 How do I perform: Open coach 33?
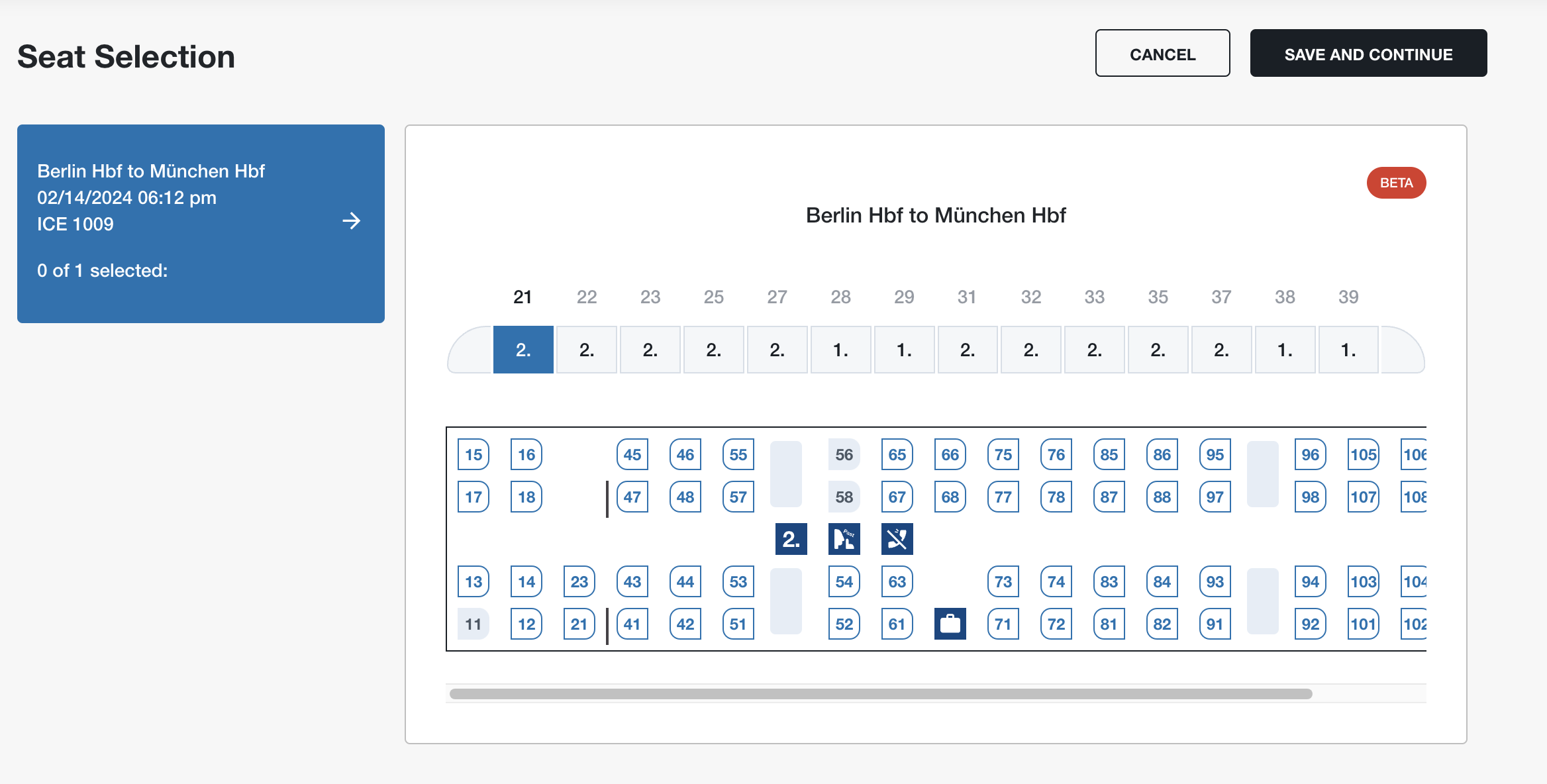(x=1095, y=350)
